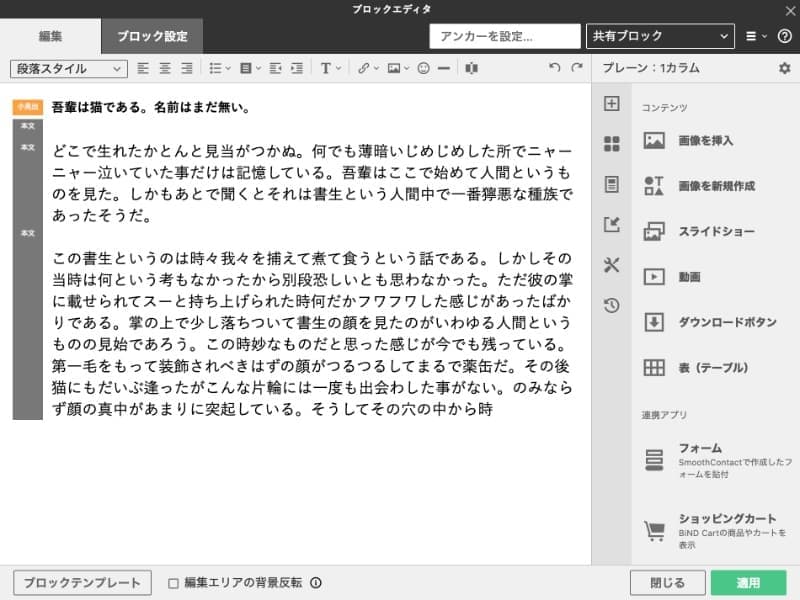Screen dimensions: 800x600
Task: Add a フォーム from SmoothContact
Action: coord(716,460)
